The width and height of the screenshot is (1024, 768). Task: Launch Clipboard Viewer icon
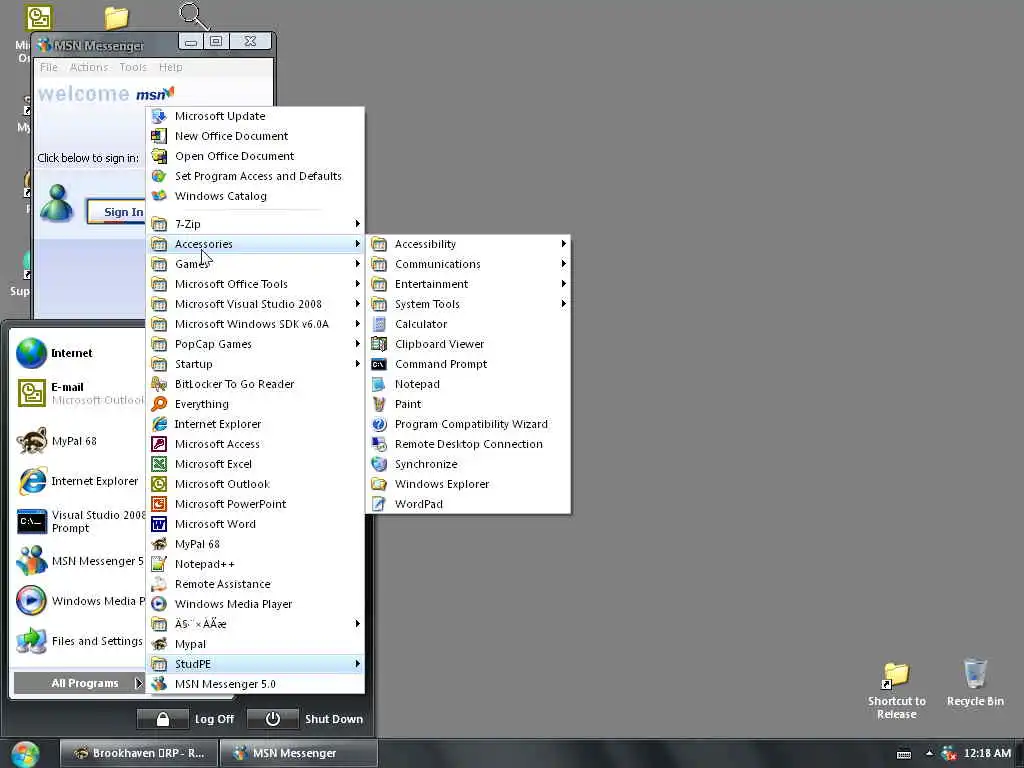coord(379,344)
